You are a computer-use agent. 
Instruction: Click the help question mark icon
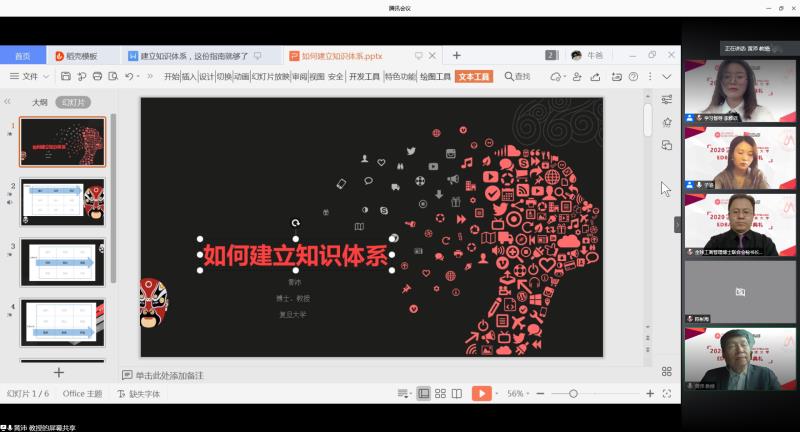click(633, 77)
